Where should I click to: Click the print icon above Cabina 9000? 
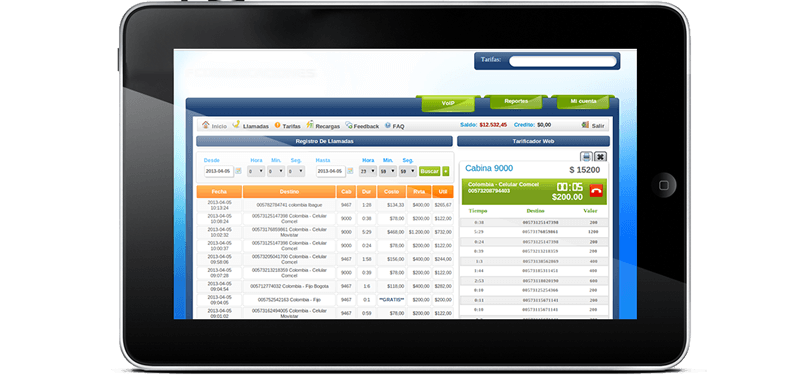point(586,157)
